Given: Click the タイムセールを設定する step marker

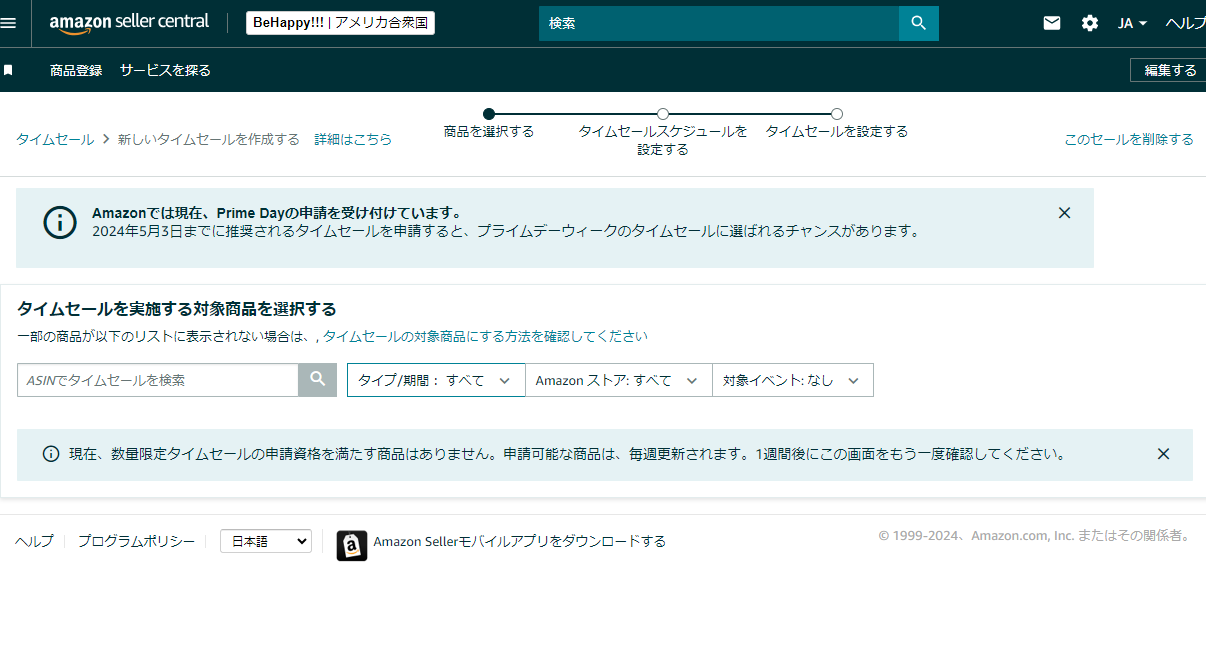Looking at the screenshot, I should (x=837, y=114).
